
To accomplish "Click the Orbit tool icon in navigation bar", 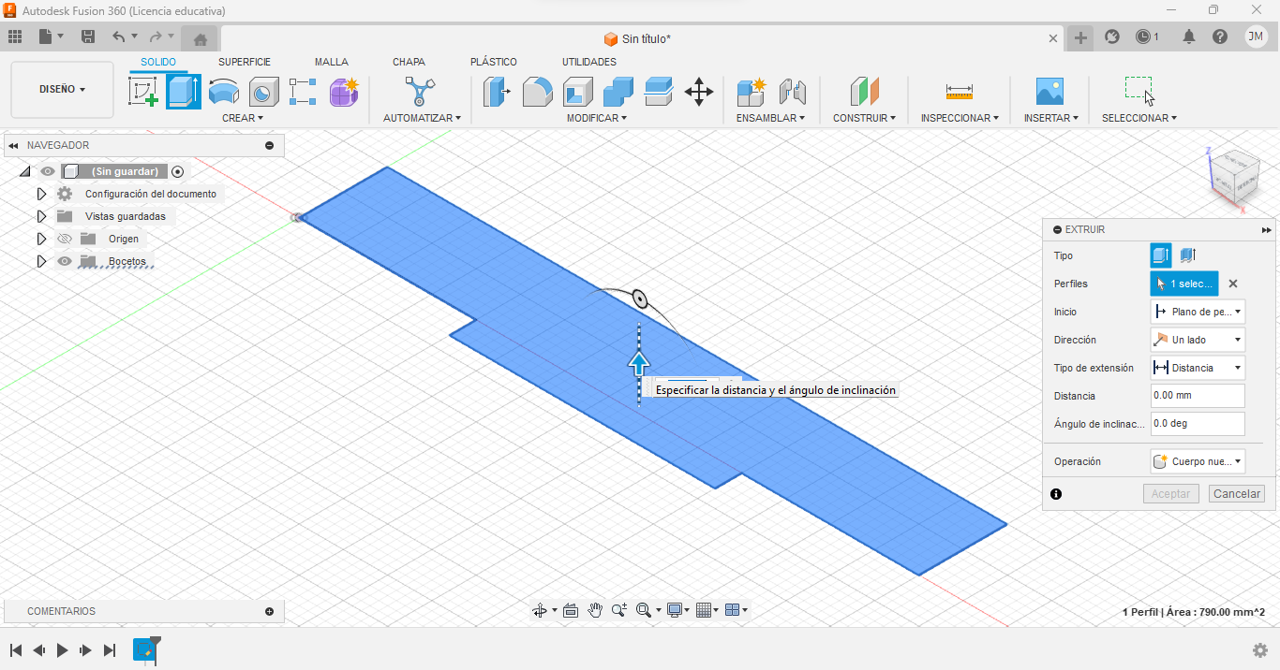I will click(539, 610).
